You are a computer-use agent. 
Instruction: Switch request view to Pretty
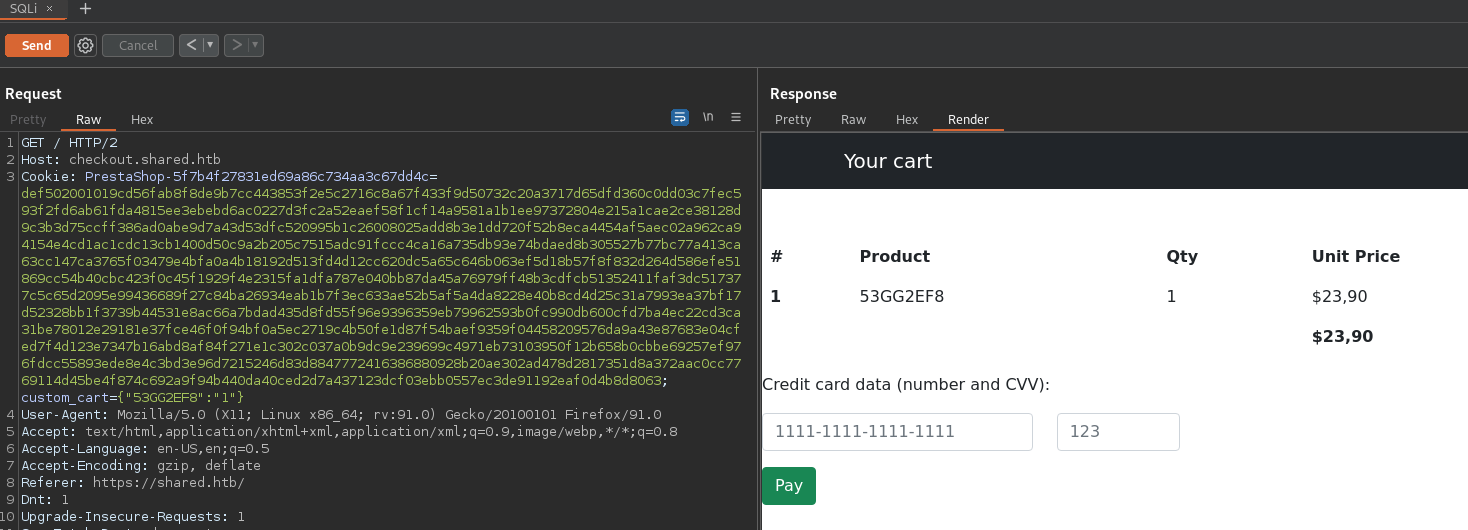28,120
